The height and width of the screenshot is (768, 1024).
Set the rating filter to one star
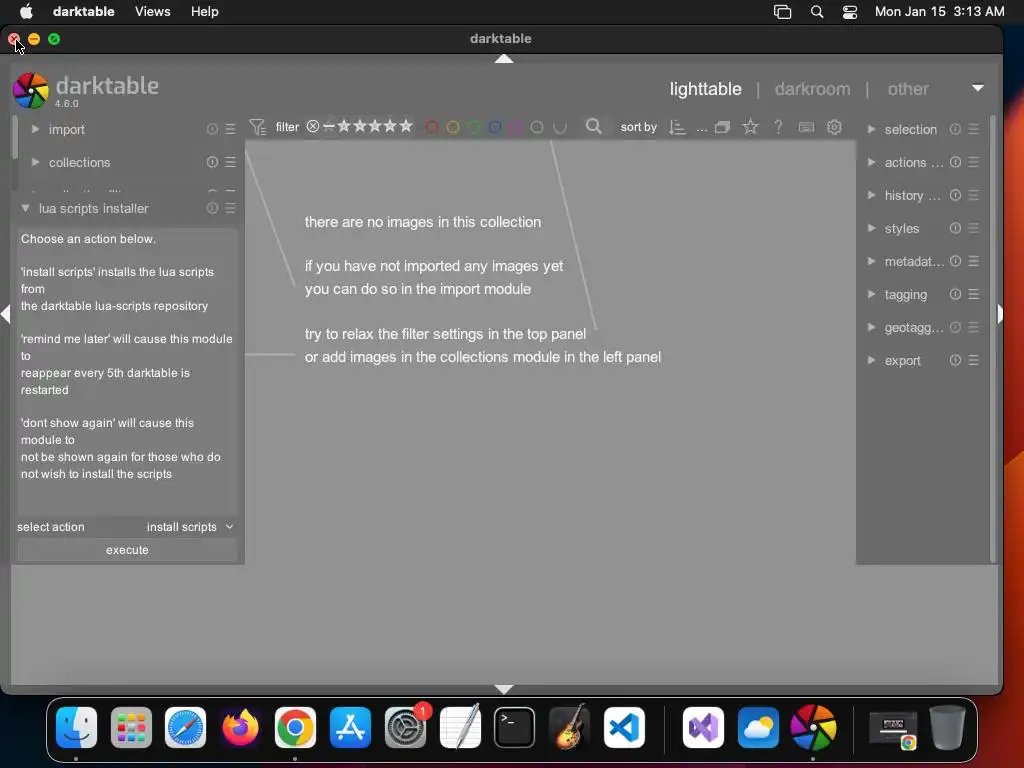pyautogui.click(x=344, y=126)
